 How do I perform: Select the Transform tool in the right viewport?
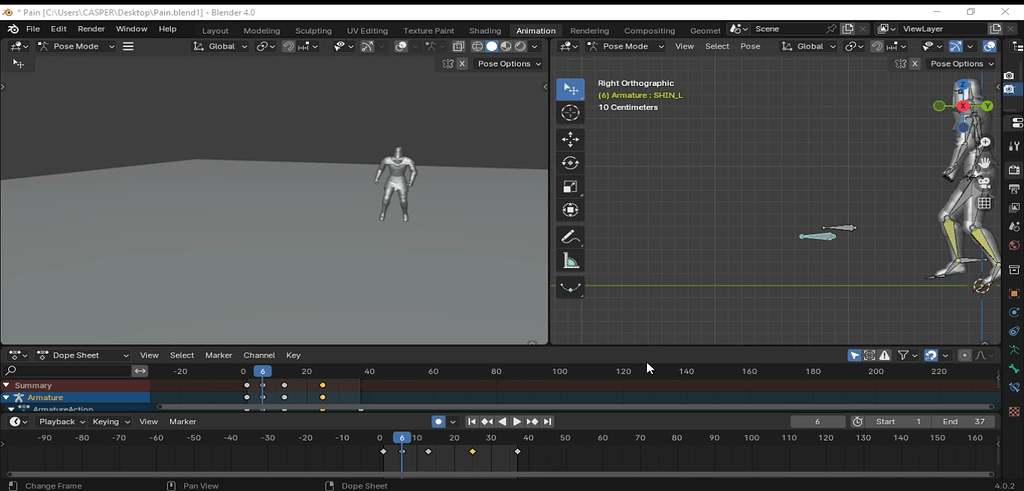pos(570,210)
